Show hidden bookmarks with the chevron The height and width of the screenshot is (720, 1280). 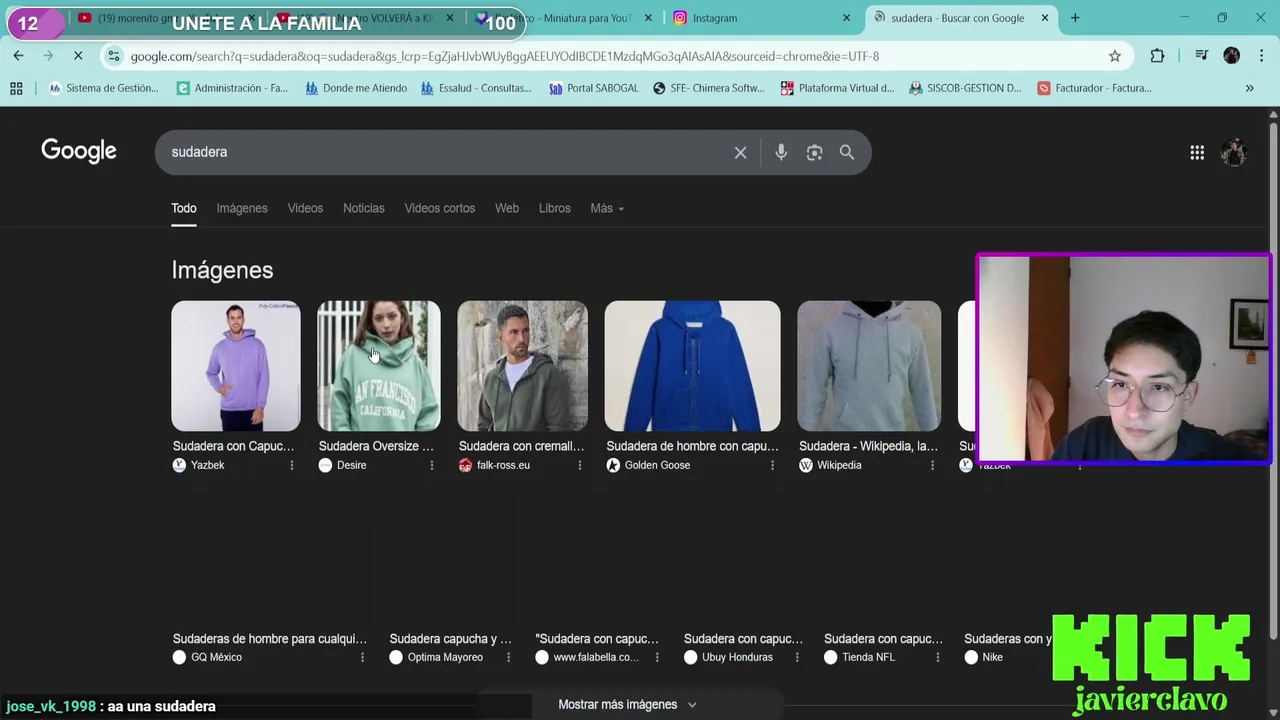(x=1249, y=88)
